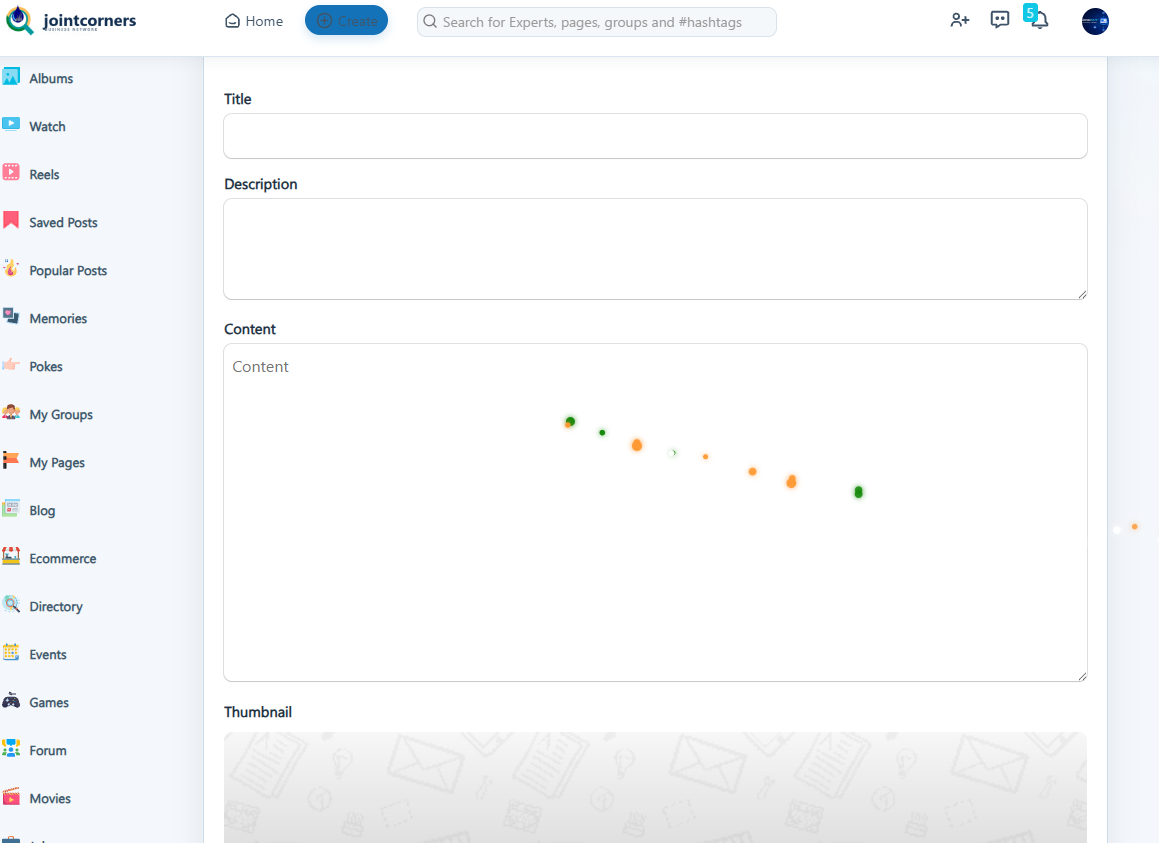Navigate to Ecommerce in the sidebar
Image resolution: width=1159 pixels, height=843 pixels.
(x=63, y=559)
